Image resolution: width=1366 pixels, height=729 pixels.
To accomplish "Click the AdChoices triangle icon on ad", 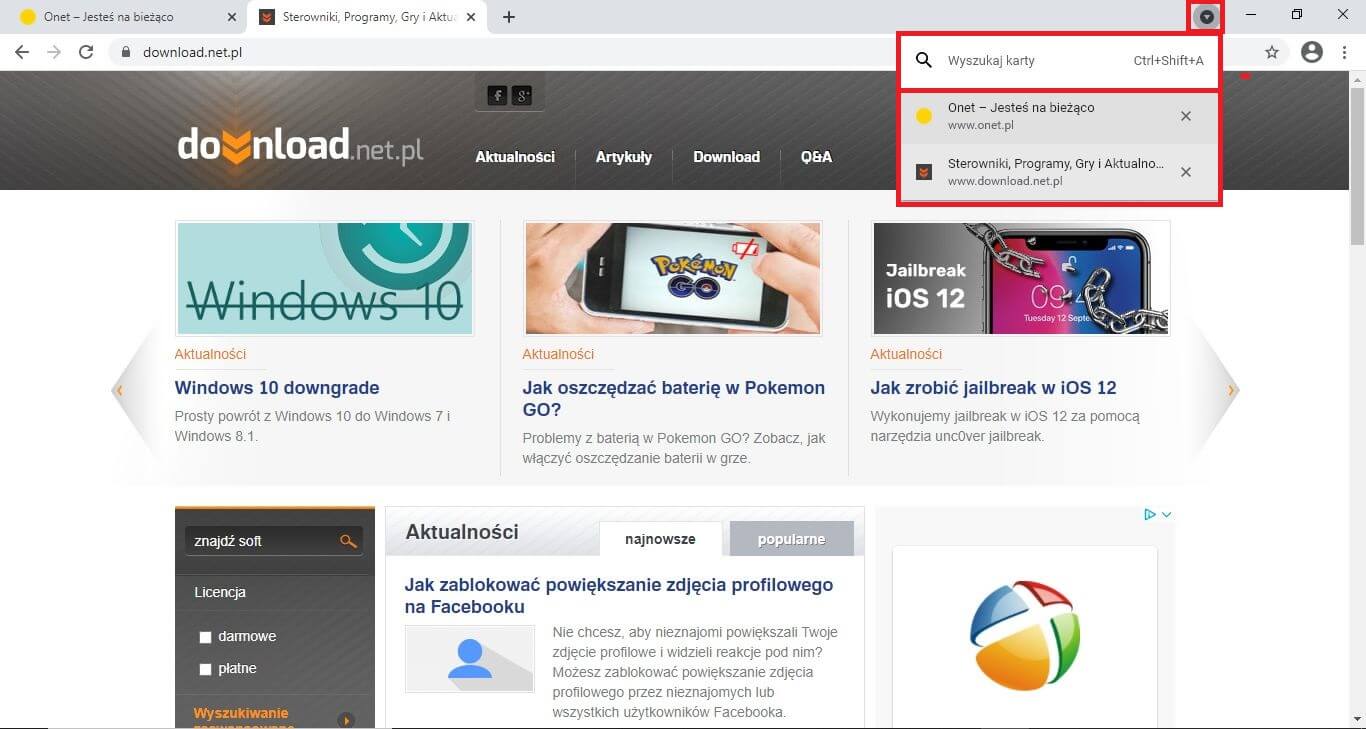I will (x=1150, y=514).
